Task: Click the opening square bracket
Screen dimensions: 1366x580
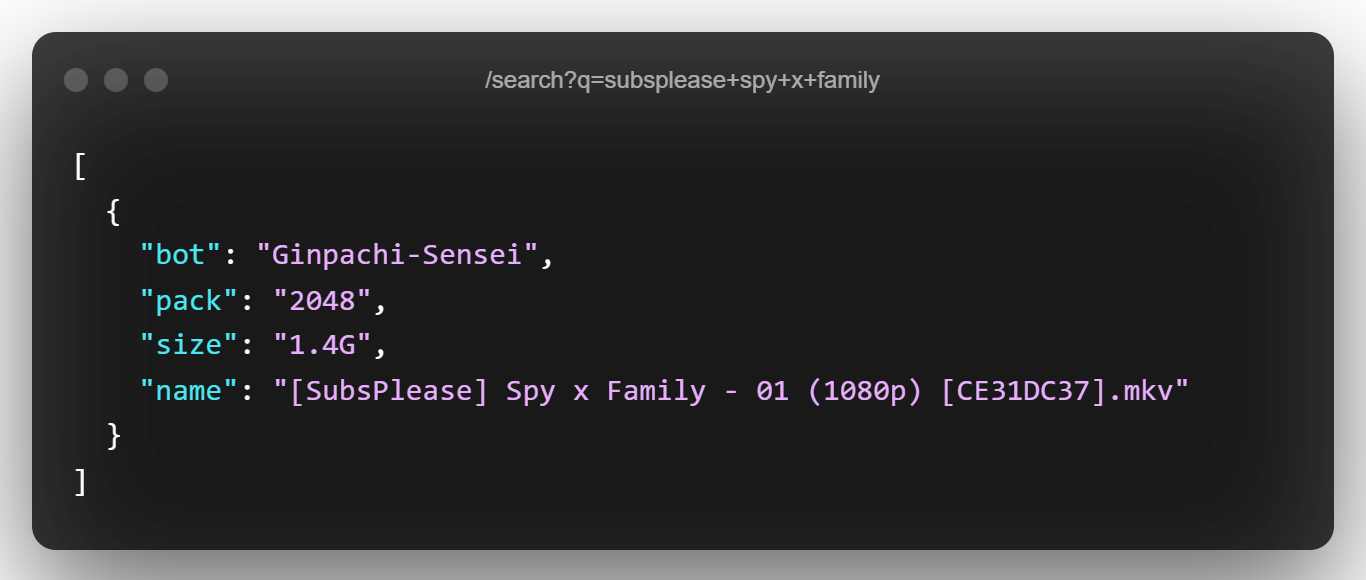Action: [x=81, y=165]
